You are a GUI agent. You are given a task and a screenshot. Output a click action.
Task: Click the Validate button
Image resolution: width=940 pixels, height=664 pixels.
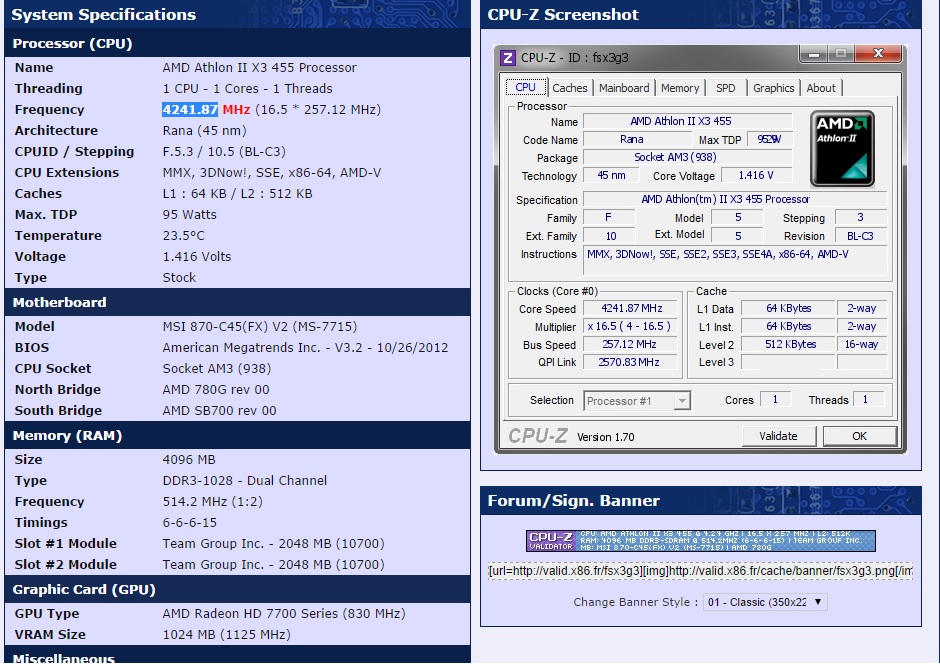pos(778,436)
